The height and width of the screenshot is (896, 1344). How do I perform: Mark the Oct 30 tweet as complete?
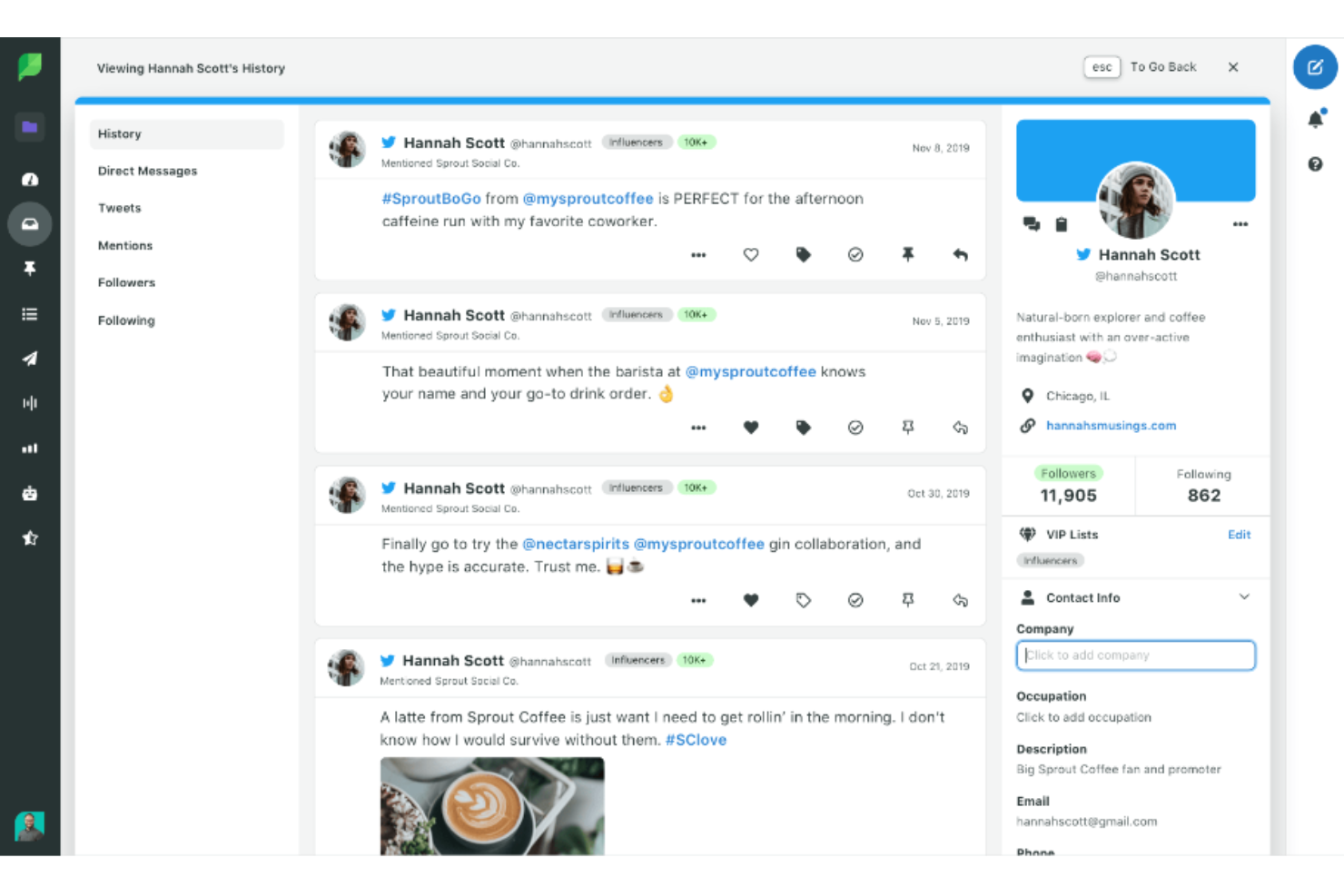[855, 599]
